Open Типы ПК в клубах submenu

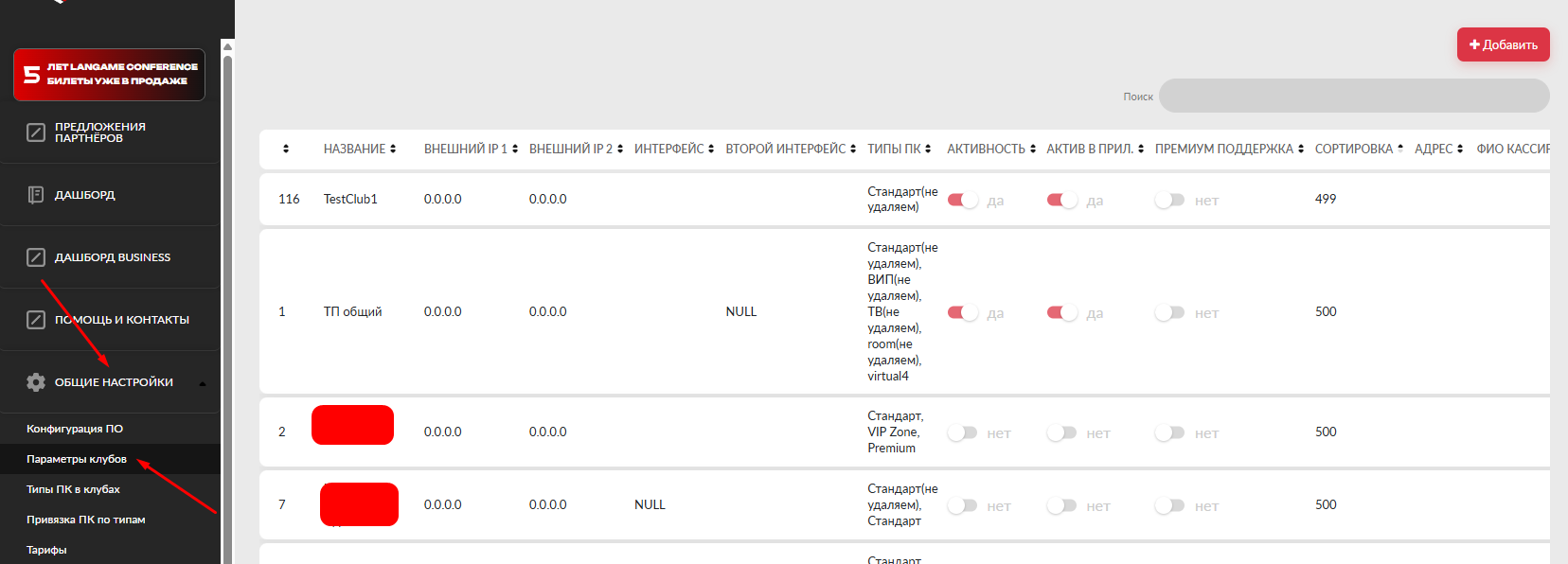pos(73,489)
